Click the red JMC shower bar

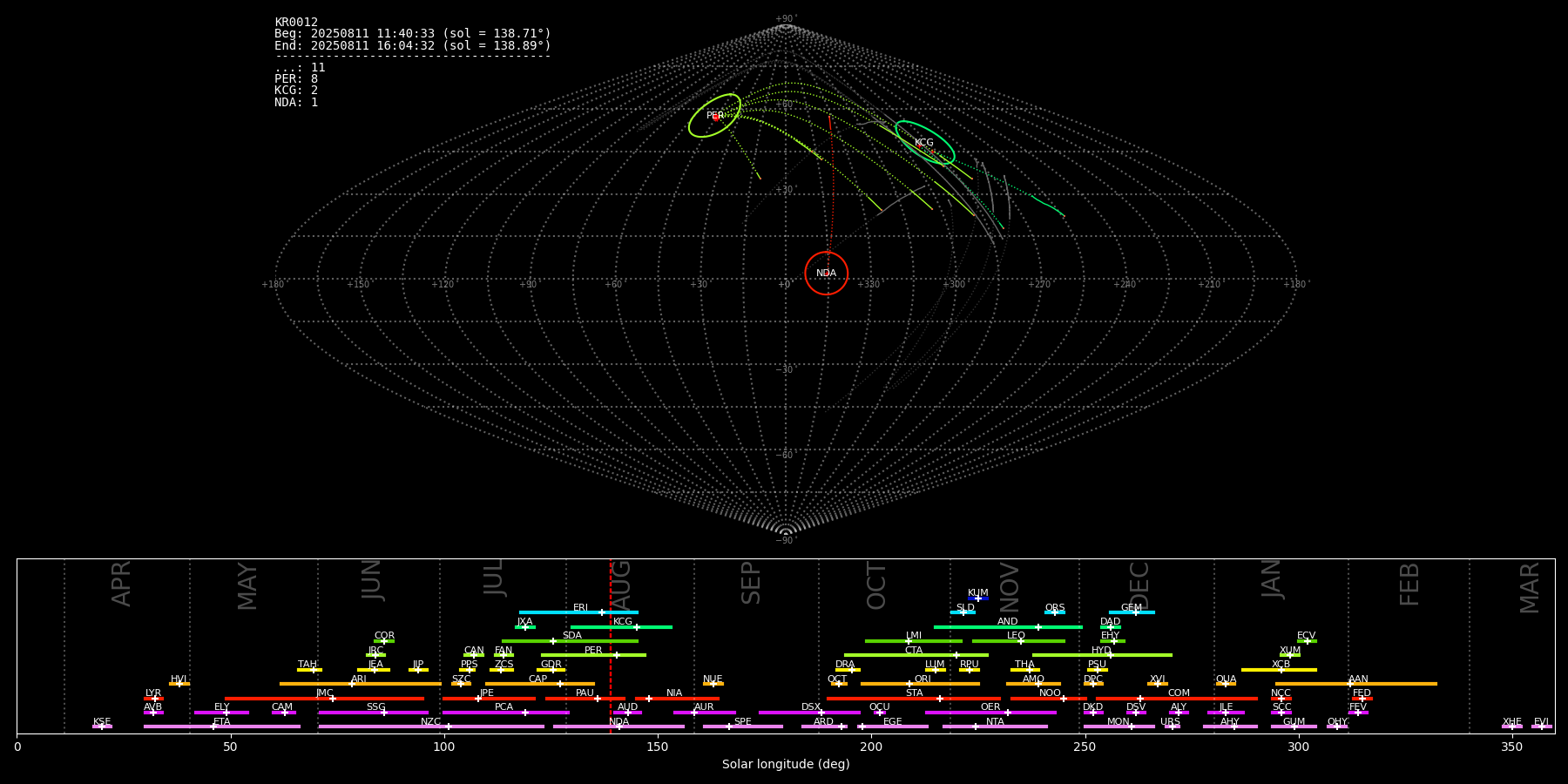(x=325, y=698)
